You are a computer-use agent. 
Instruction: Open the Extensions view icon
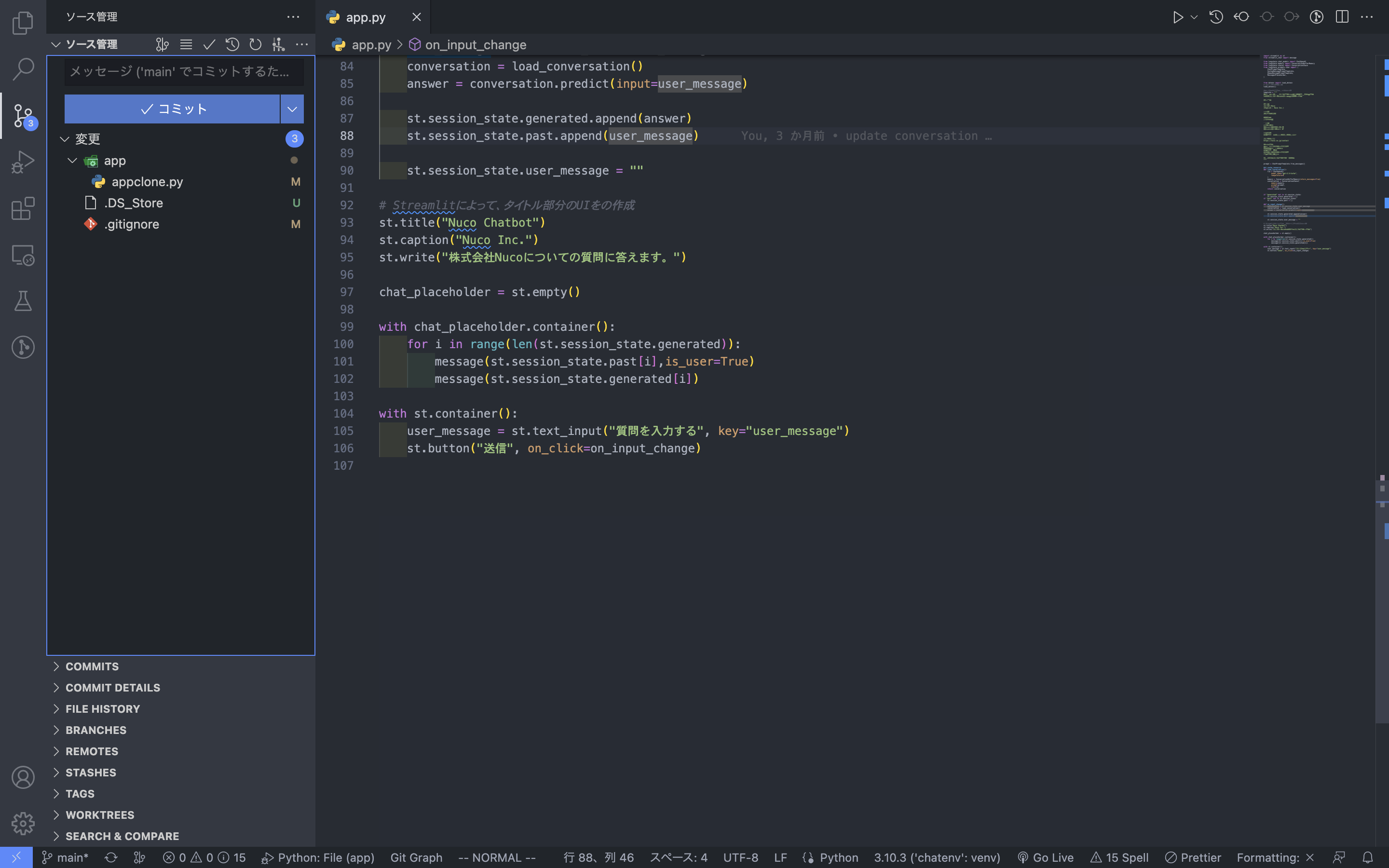coord(23,208)
